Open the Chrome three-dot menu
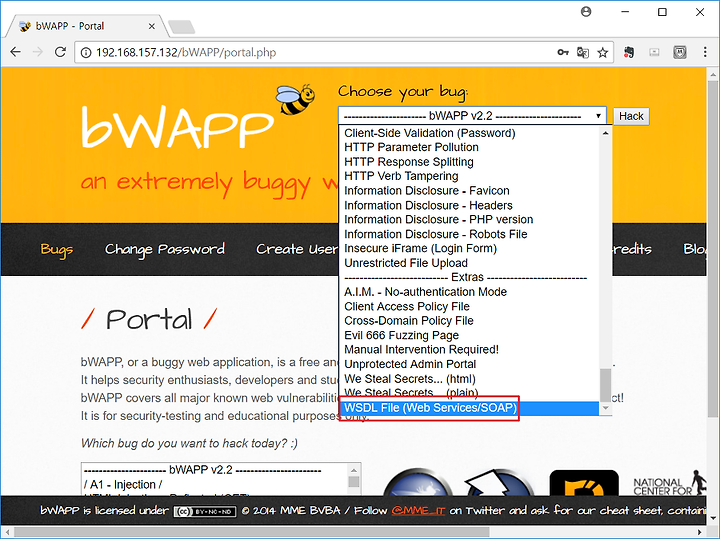 click(705, 52)
